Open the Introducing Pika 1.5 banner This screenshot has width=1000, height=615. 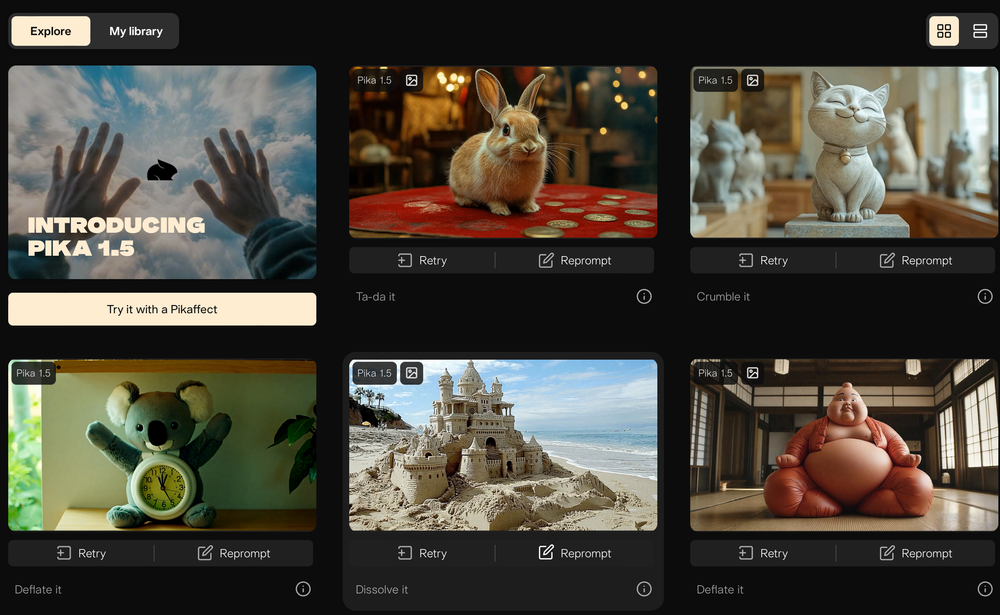tap(162, 172)
